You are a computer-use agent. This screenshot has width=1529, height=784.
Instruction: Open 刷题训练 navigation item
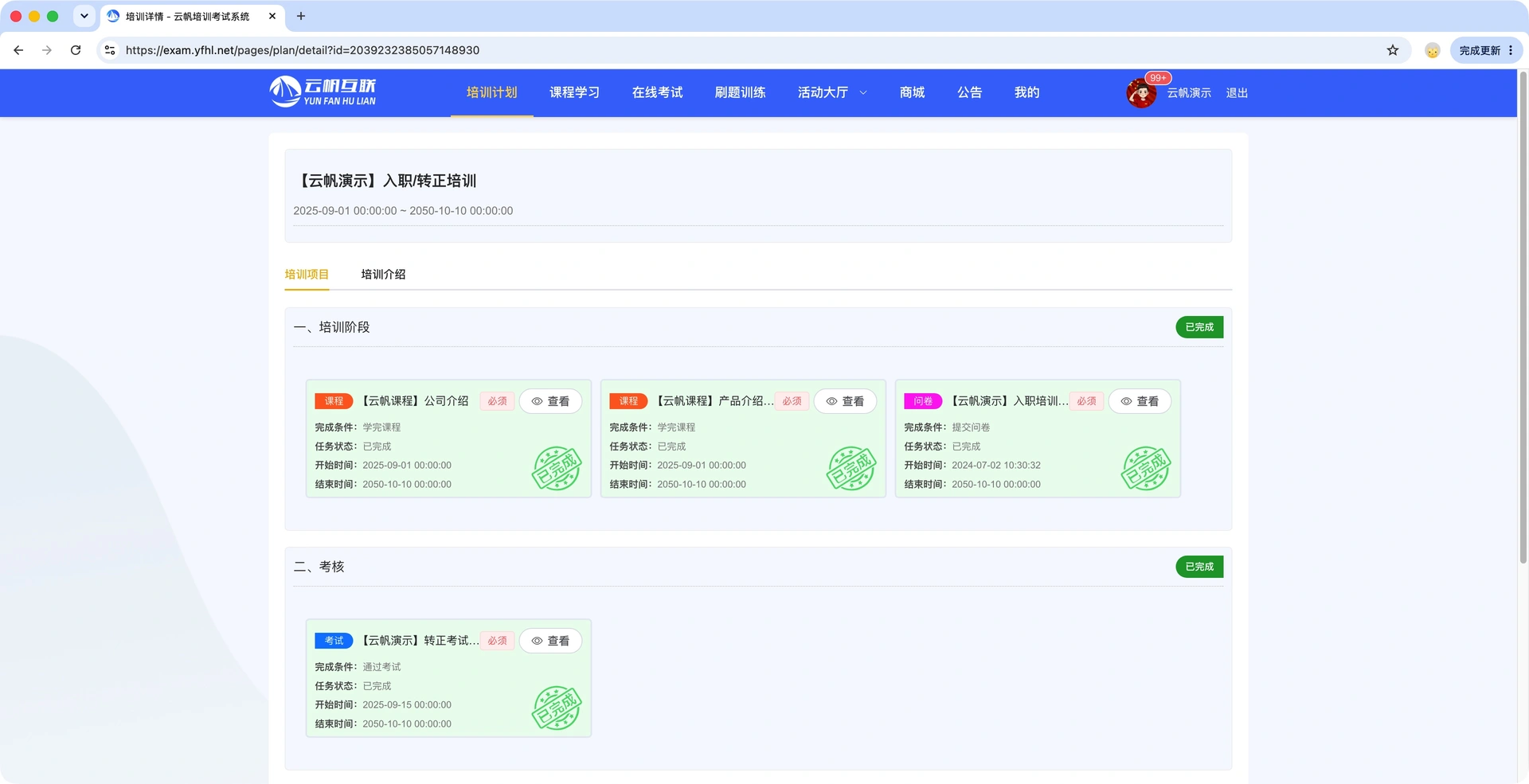coord(740,92)
